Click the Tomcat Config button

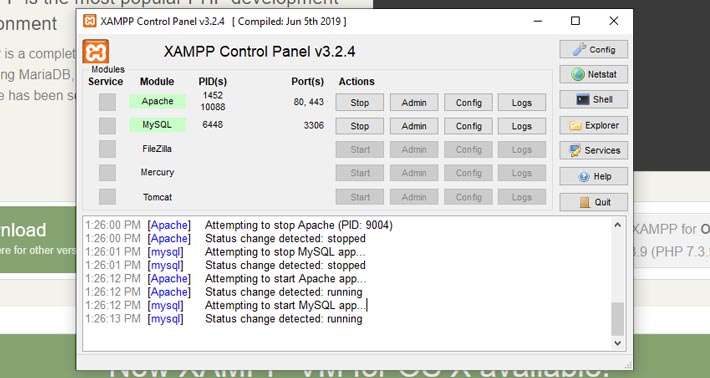pyautogui.click(x=468, y=197)
